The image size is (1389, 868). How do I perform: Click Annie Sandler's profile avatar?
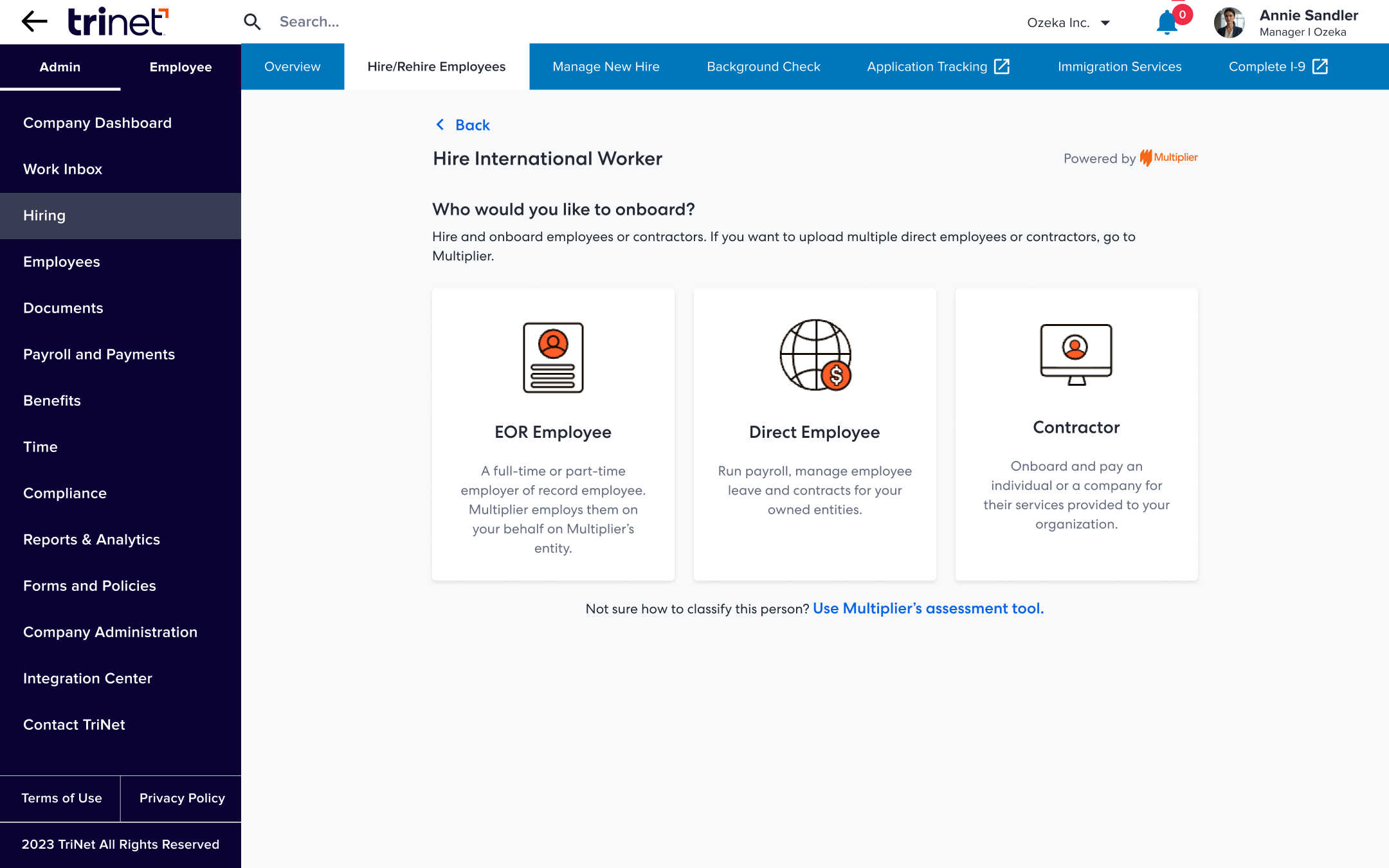(x=1230, y=23)
